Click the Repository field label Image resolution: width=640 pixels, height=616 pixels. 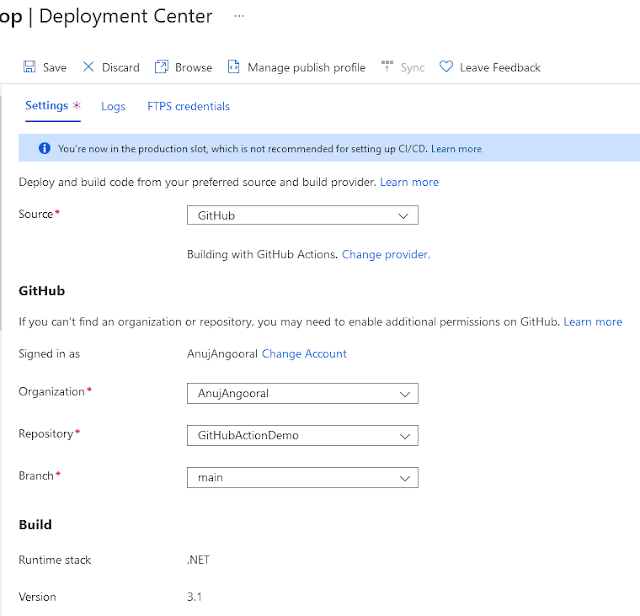point(46,434)
